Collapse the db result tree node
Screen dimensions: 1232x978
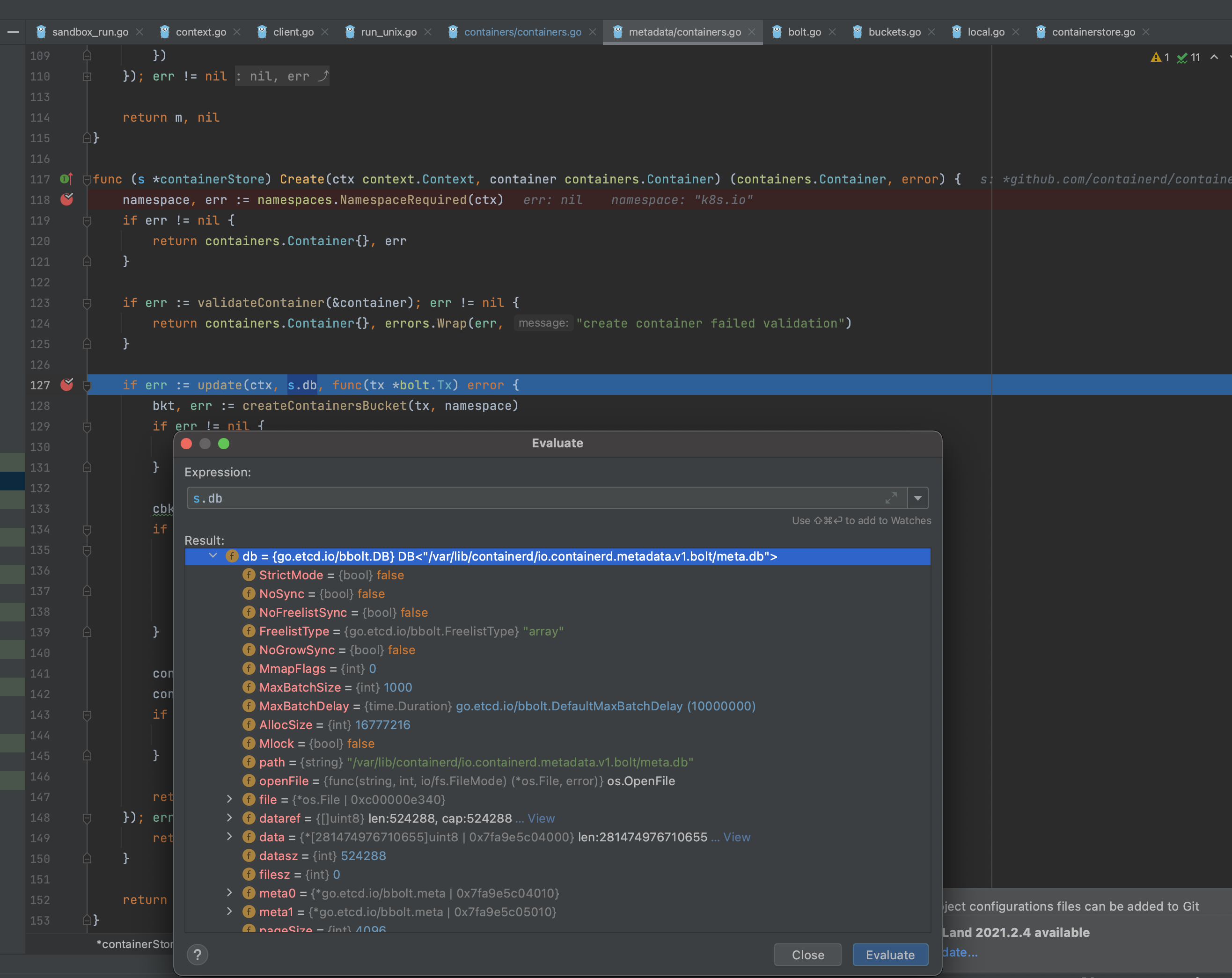213,556
